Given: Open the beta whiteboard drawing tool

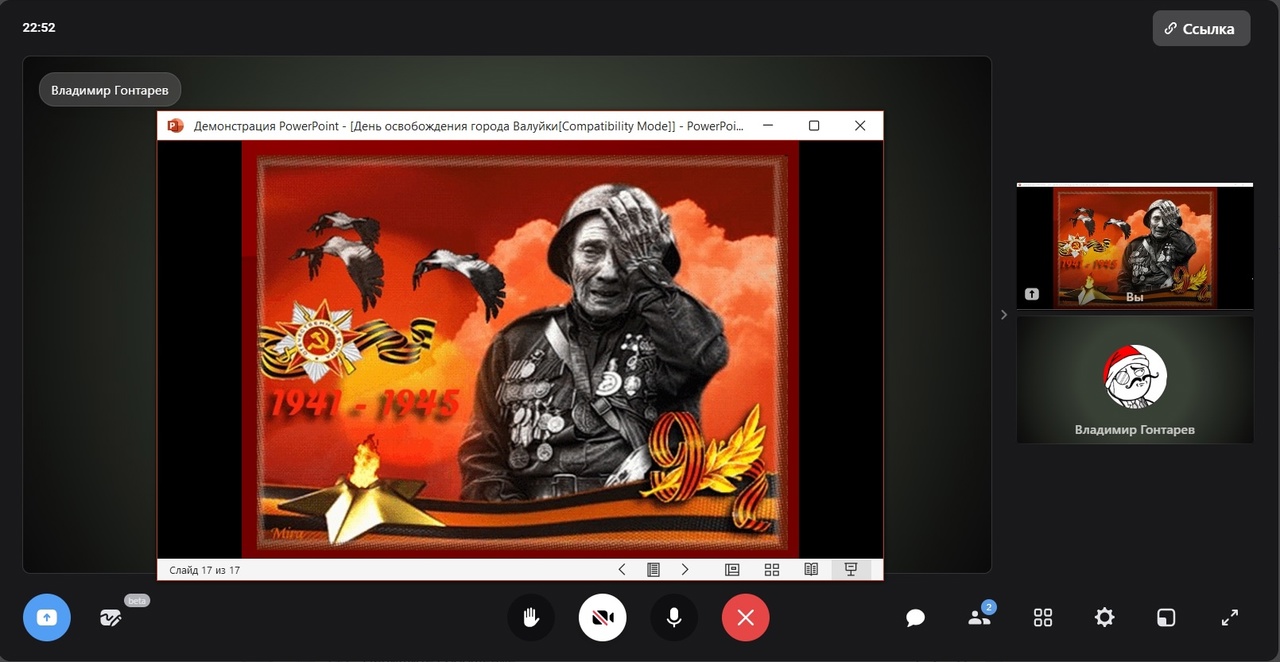Looking at the screenshot, I should [x=111, y=618].
